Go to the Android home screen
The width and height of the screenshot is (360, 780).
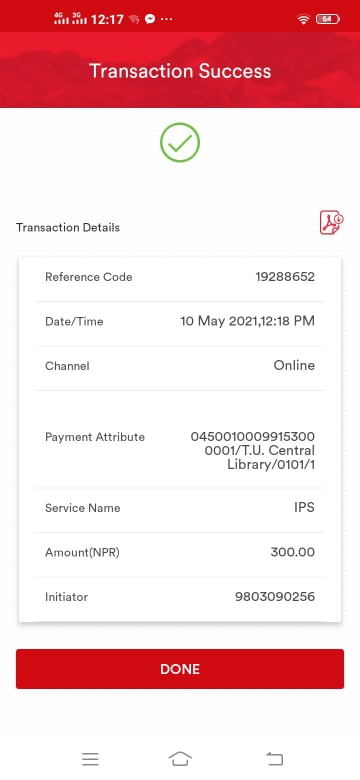tap(180, 759)
